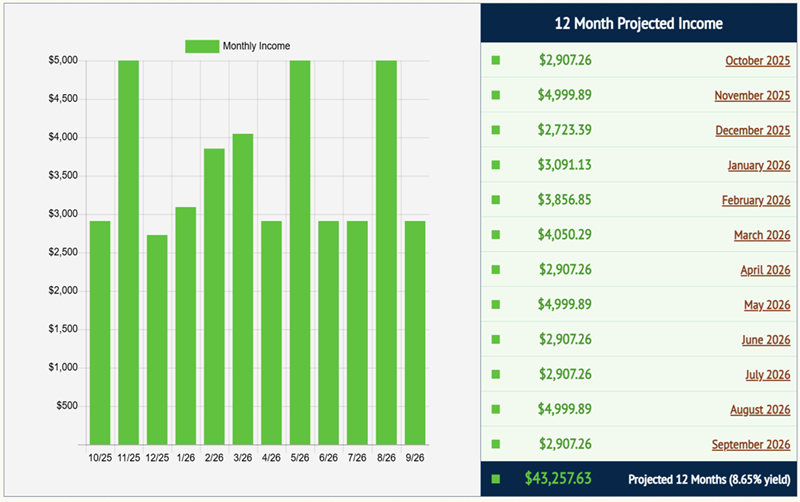800x502 pixels.
Task: Click the $43,257.63 projected total
Action: pos(558,479)
